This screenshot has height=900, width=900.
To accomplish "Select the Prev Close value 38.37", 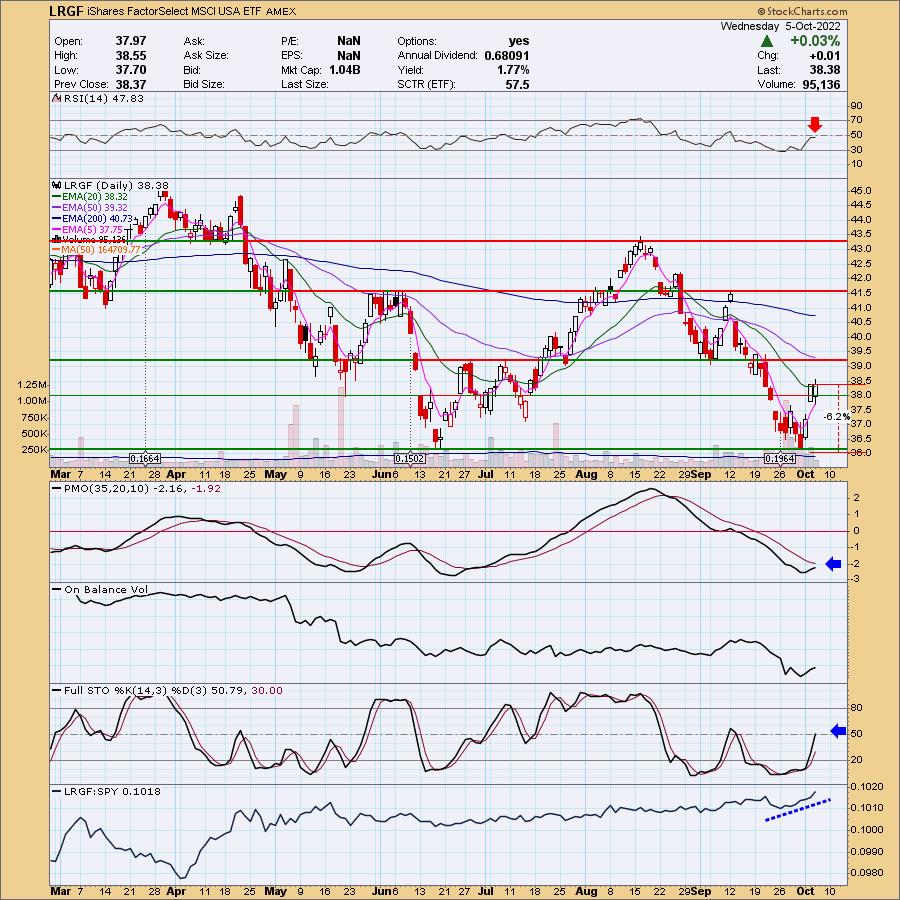I will click(x=131, y=84).
